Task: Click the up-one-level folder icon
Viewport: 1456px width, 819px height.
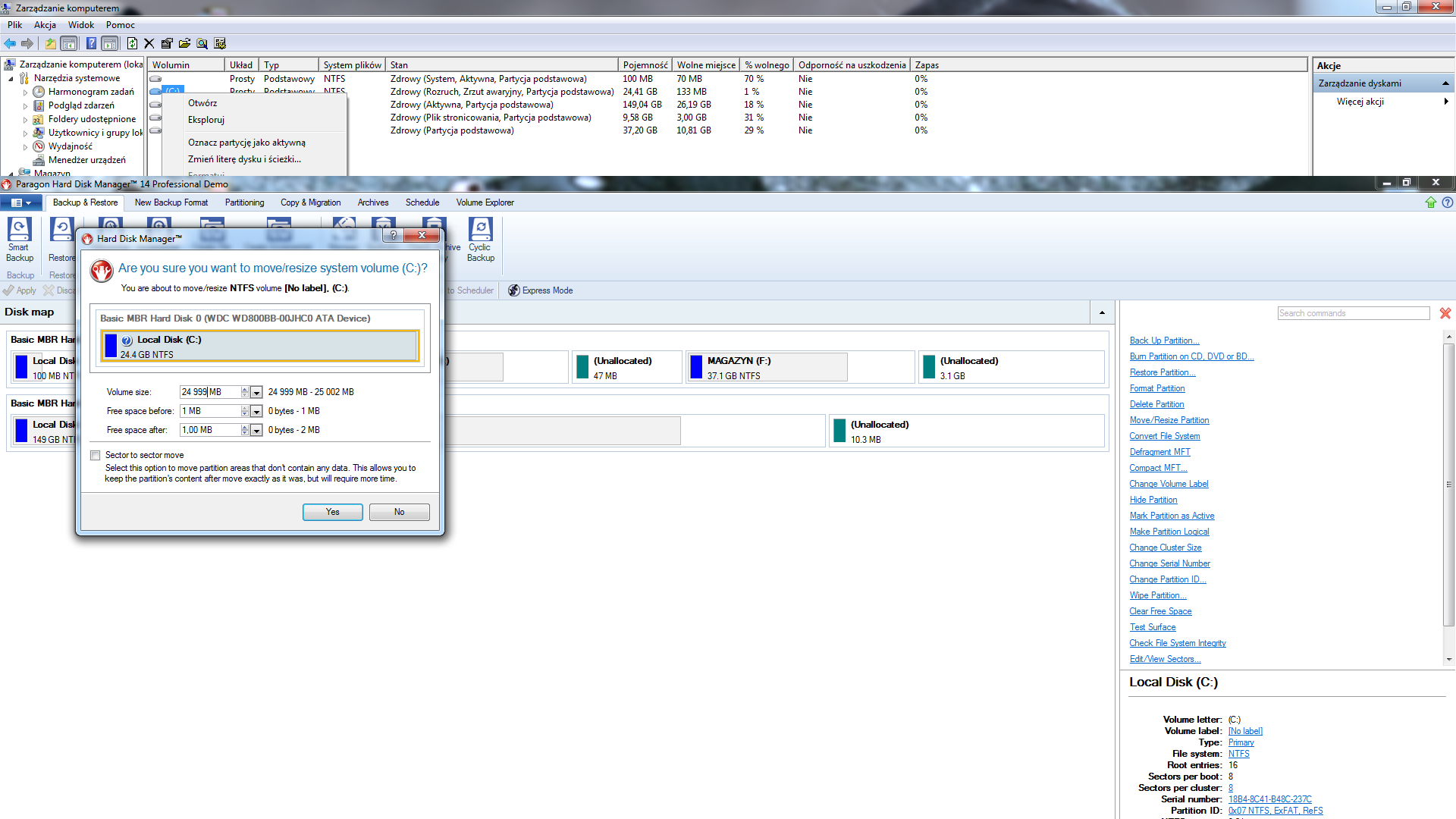Action: pos(50,43)
